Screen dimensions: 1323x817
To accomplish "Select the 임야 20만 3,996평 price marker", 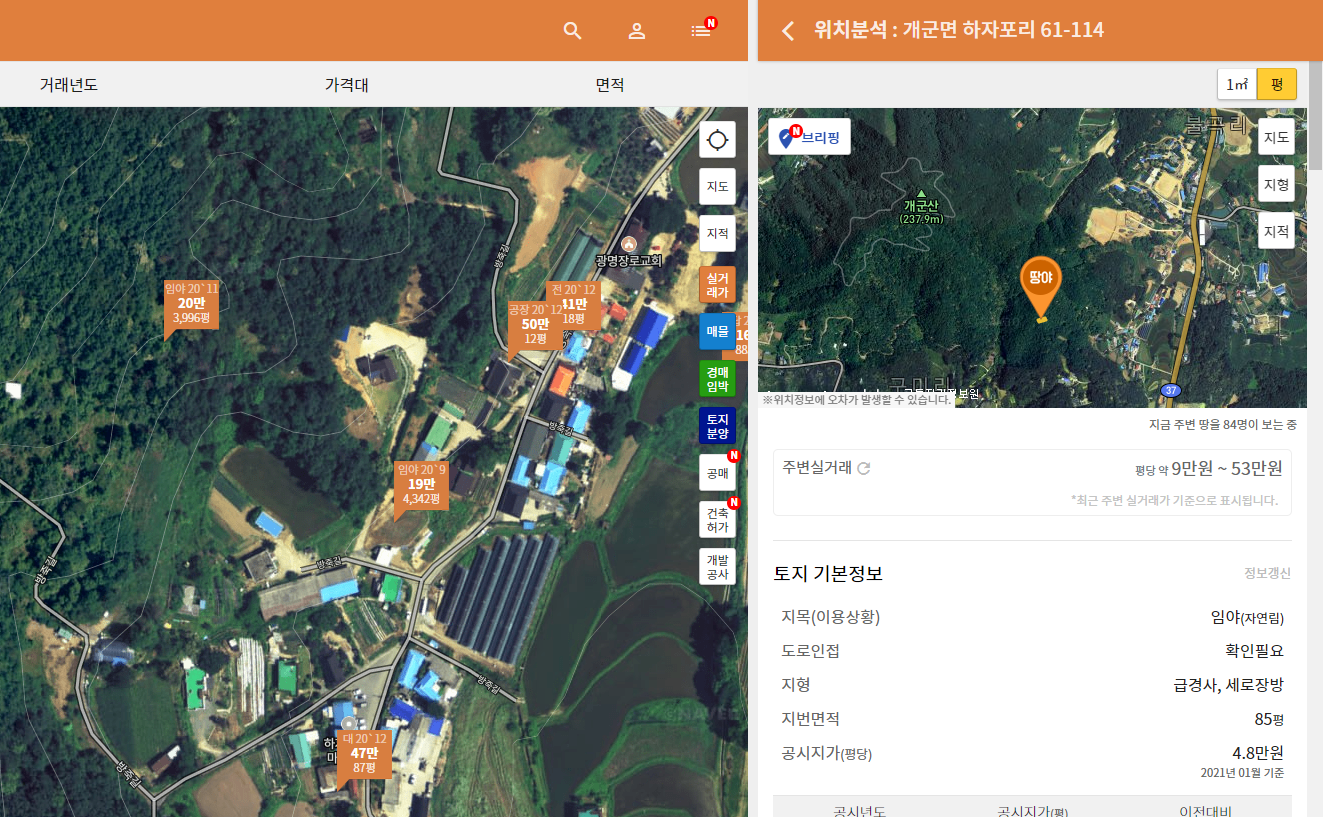I will tap(191, 303).
